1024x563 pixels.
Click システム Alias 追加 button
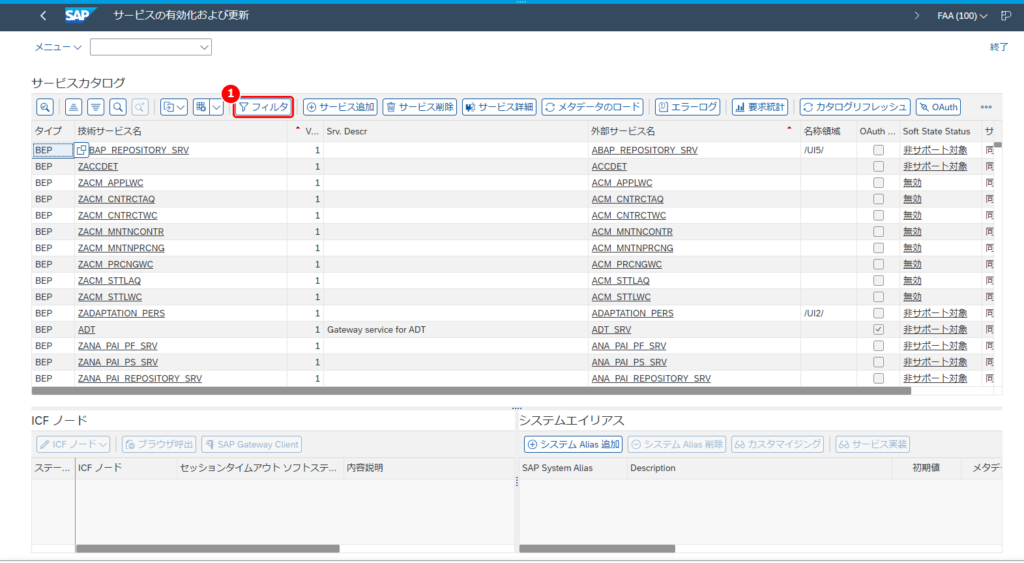[x=573, y=444]
